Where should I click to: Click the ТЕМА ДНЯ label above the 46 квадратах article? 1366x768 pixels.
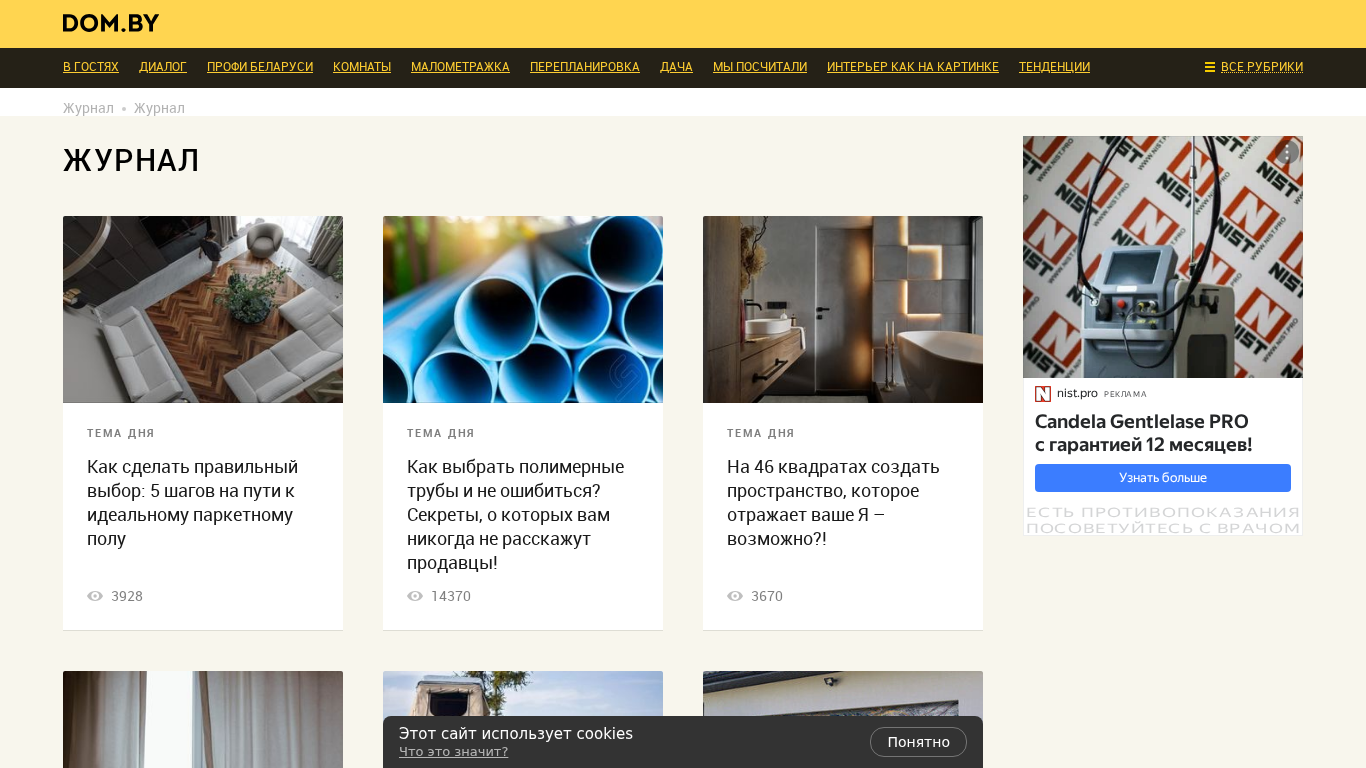click(x=761, y=434)
